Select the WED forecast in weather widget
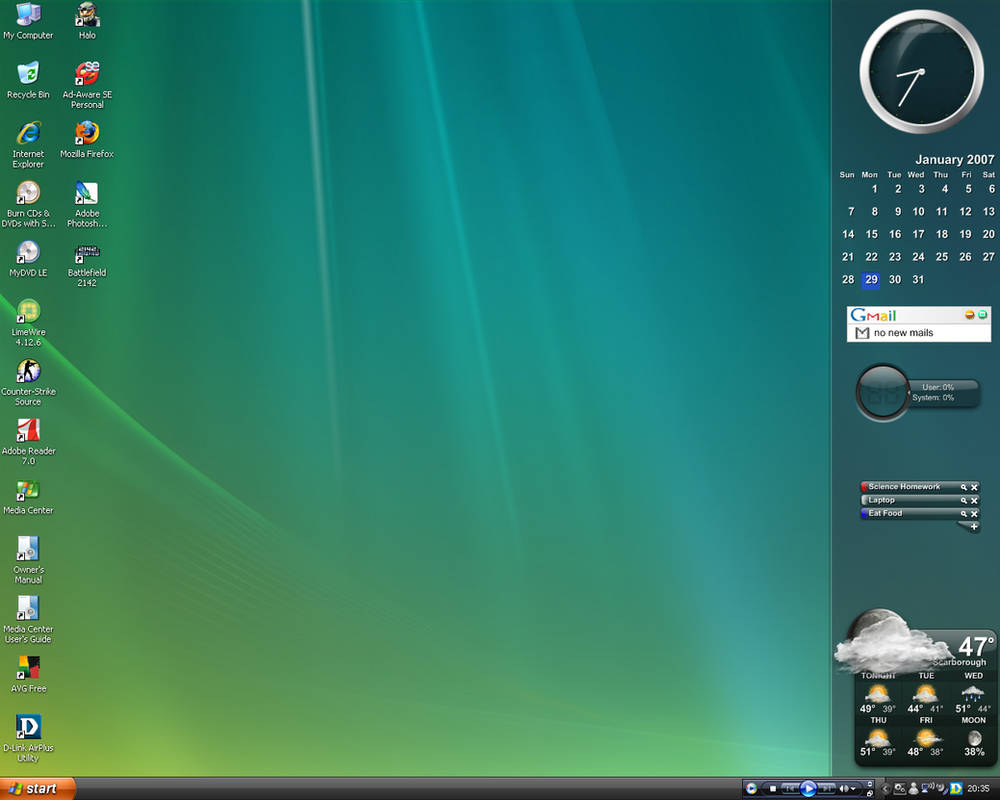Screen dimensions: 1000x800 coord(973,693)
